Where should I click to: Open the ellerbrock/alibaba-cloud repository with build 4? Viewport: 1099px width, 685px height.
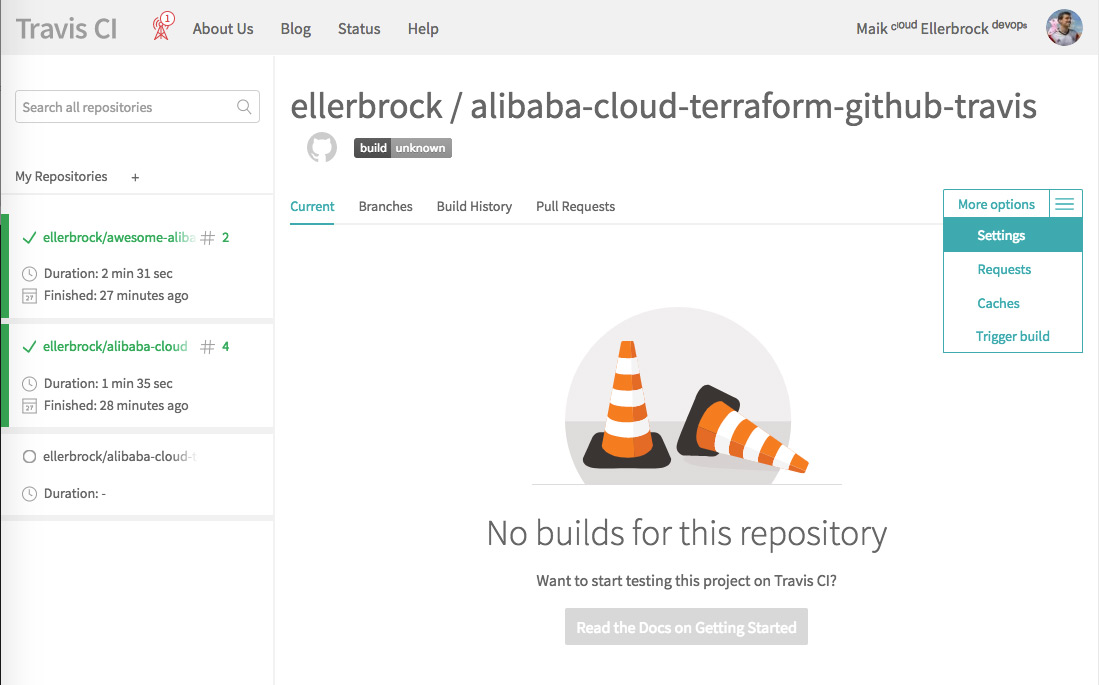pyautogui.click(x=115, y=346)
